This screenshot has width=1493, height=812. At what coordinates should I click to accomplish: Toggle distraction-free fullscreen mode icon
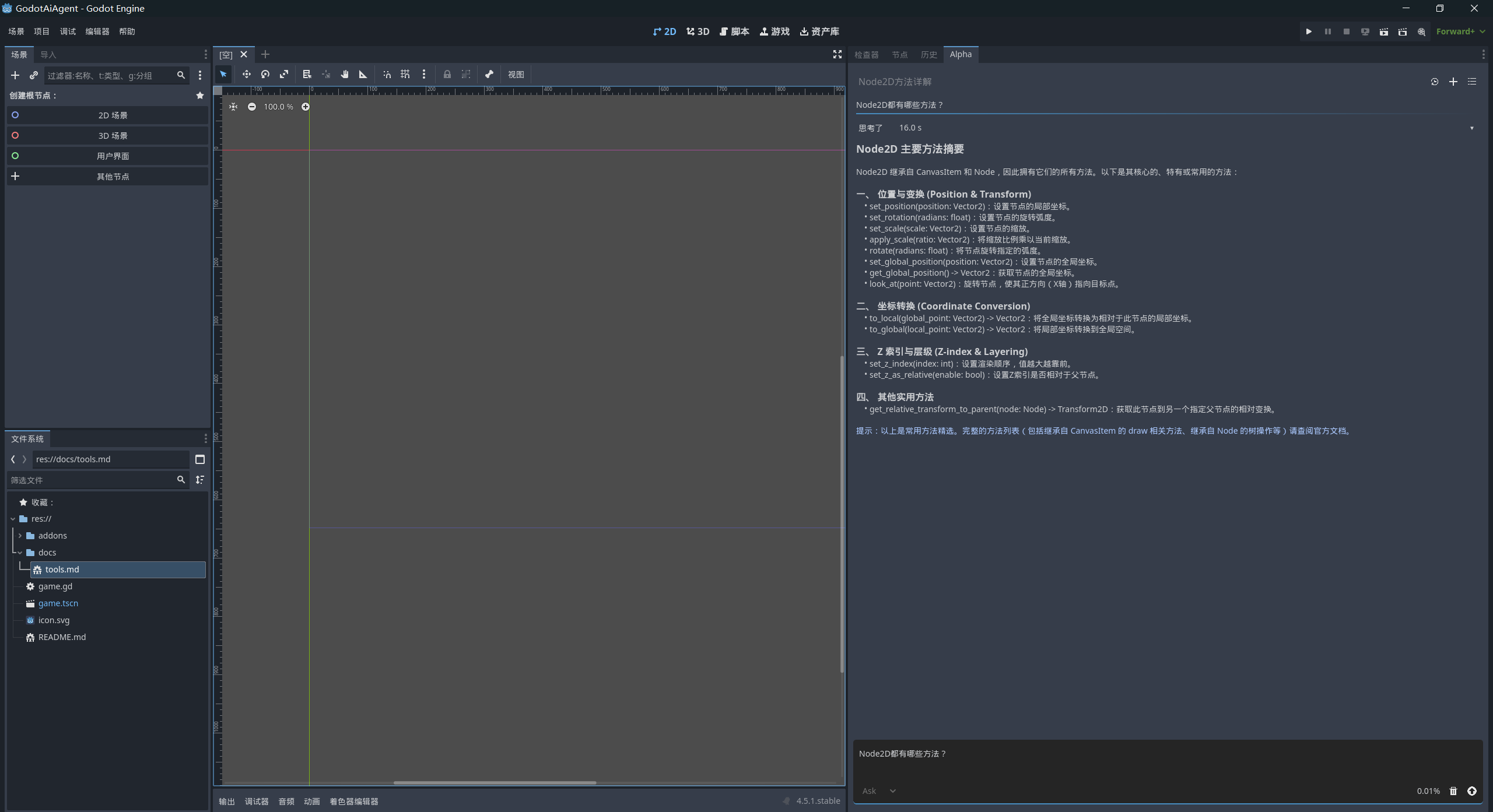837,54
